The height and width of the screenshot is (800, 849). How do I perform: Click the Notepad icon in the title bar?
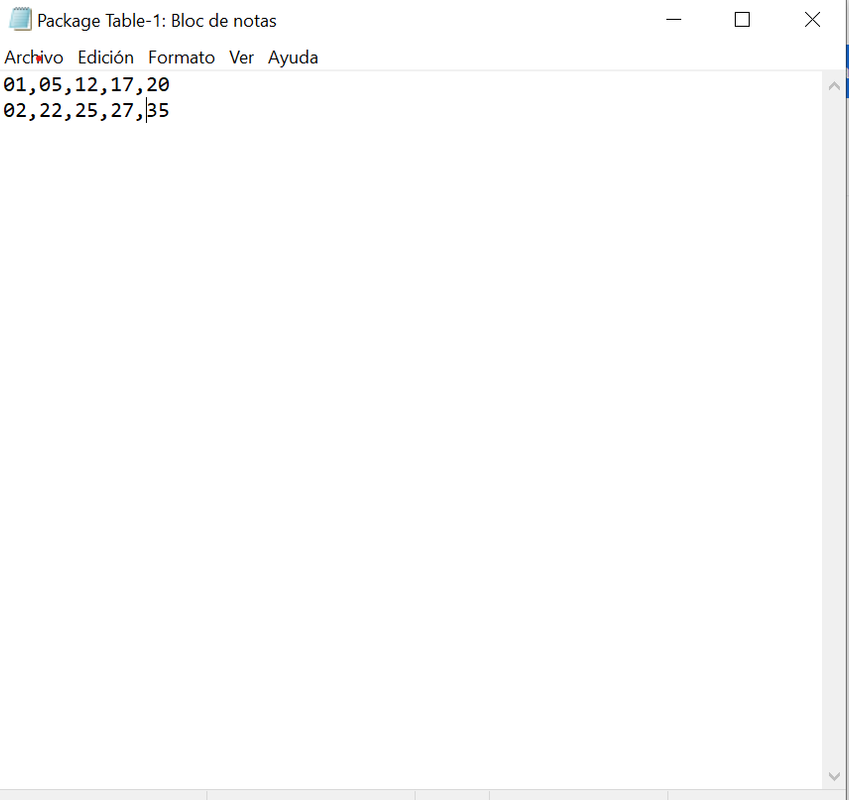coord(20,20)
